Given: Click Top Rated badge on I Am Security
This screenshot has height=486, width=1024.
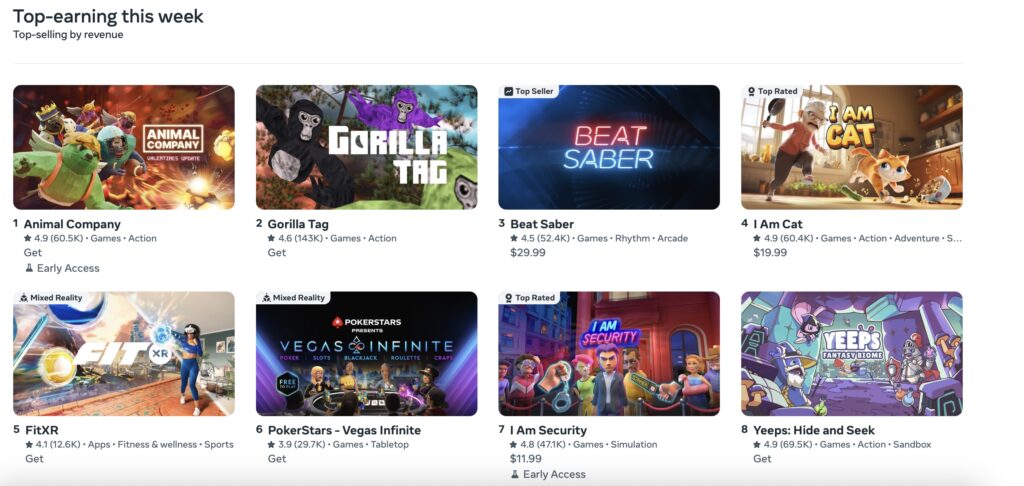Looking at the screenshot, I should point(529,298).
